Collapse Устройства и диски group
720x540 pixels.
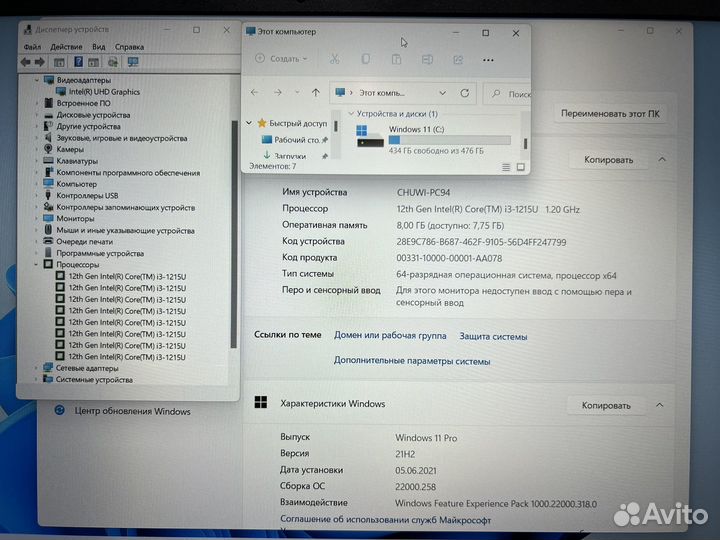(351, 113)
